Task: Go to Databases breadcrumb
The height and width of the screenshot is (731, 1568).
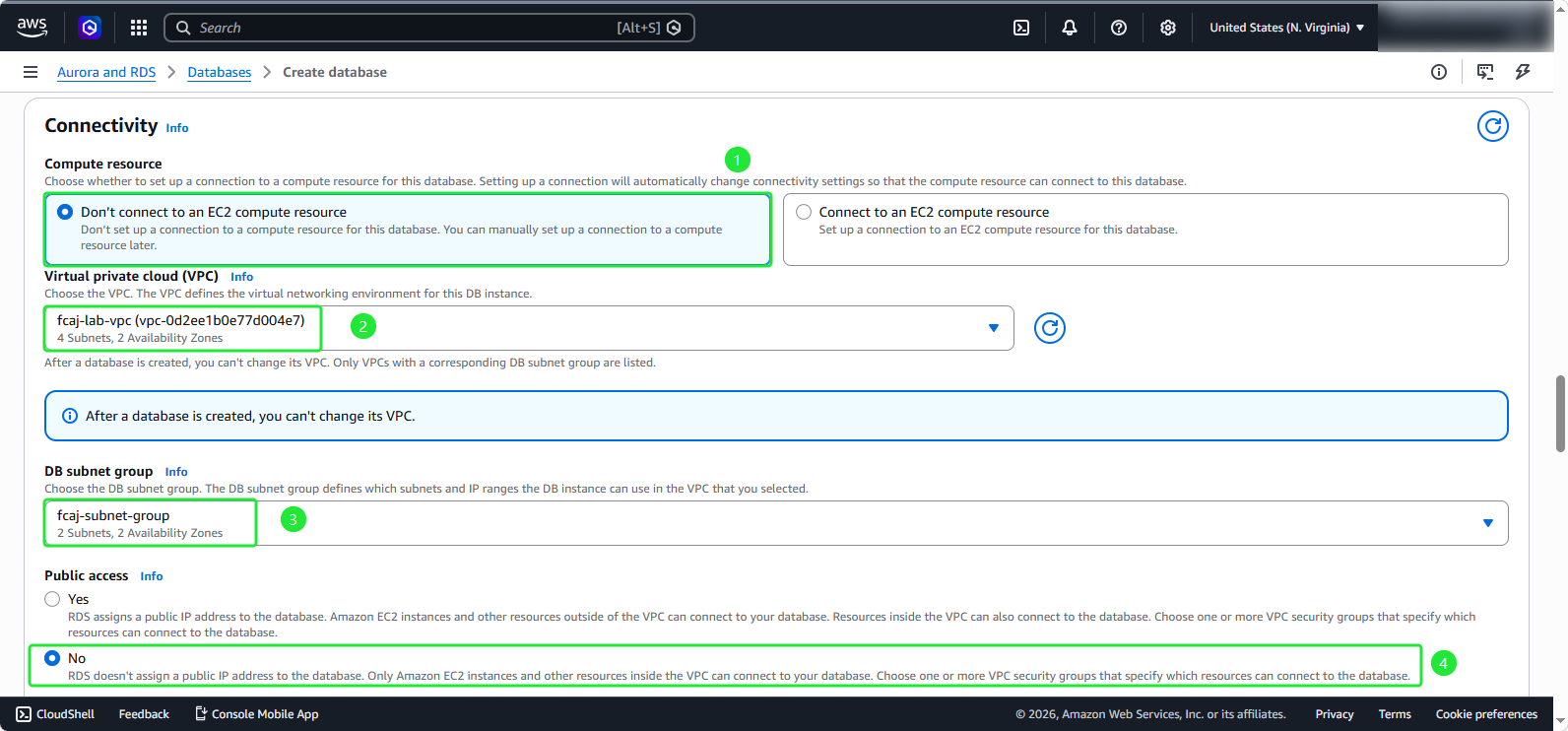Action: pos(220,72)
